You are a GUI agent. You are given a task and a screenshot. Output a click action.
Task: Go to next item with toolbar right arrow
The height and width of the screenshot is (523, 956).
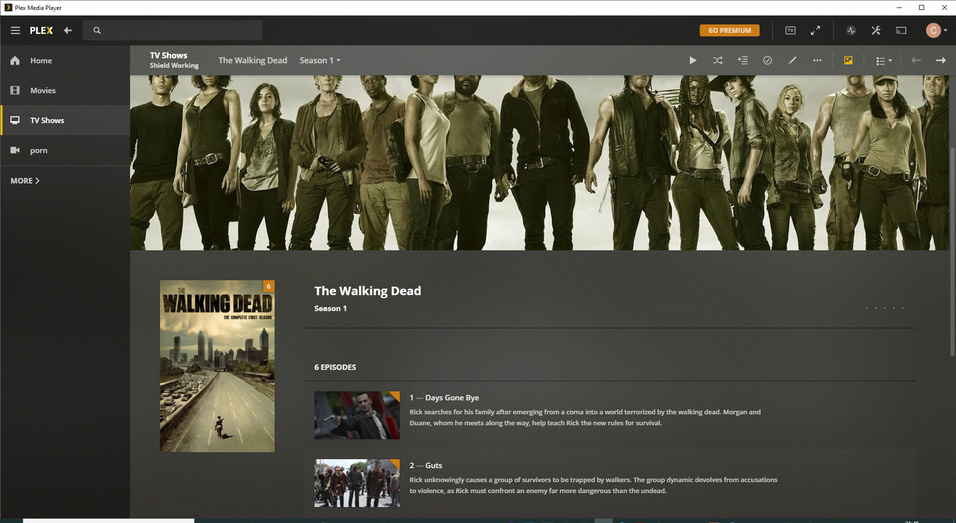coord(941,60)
